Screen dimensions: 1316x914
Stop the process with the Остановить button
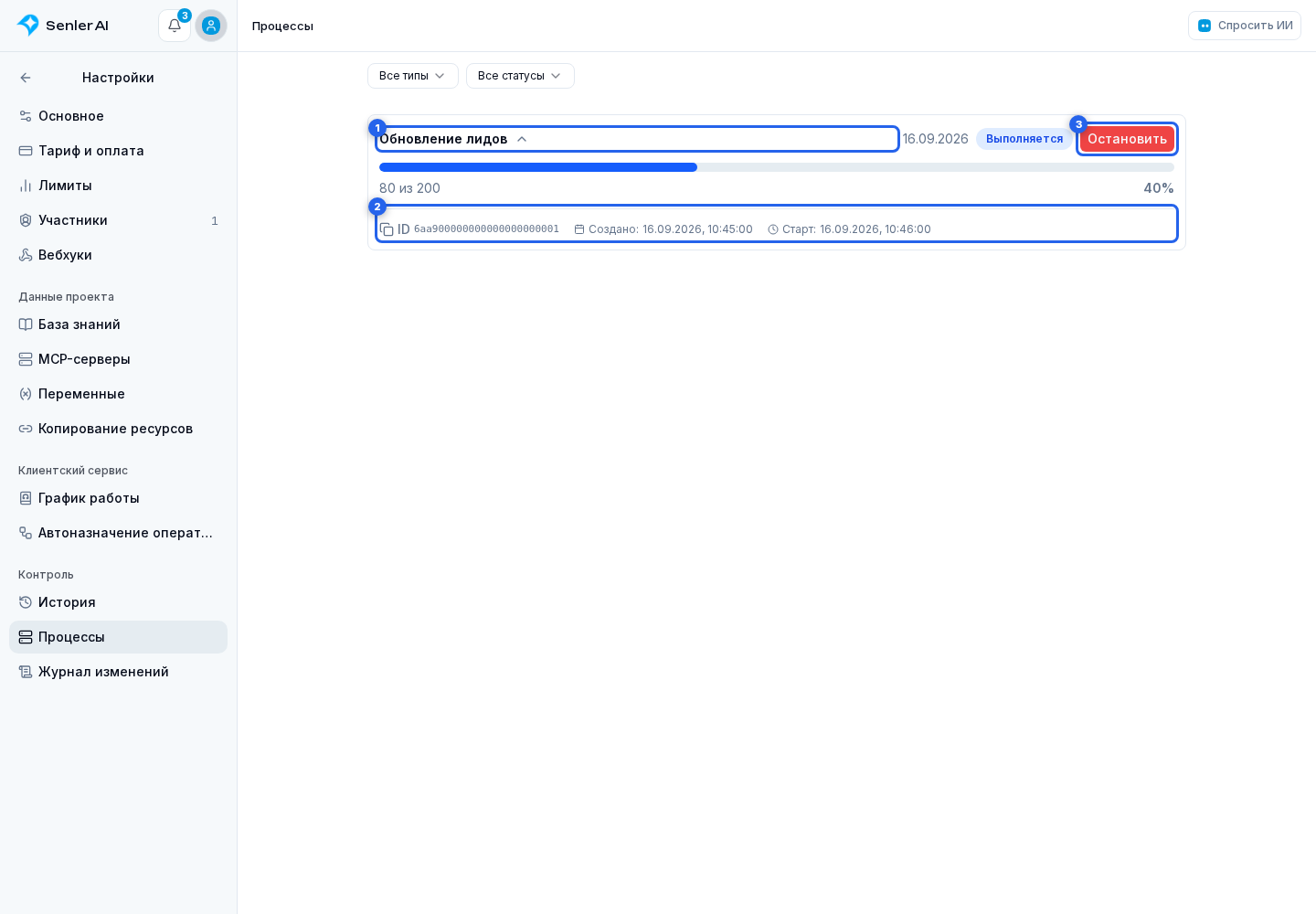[1127, 139]
